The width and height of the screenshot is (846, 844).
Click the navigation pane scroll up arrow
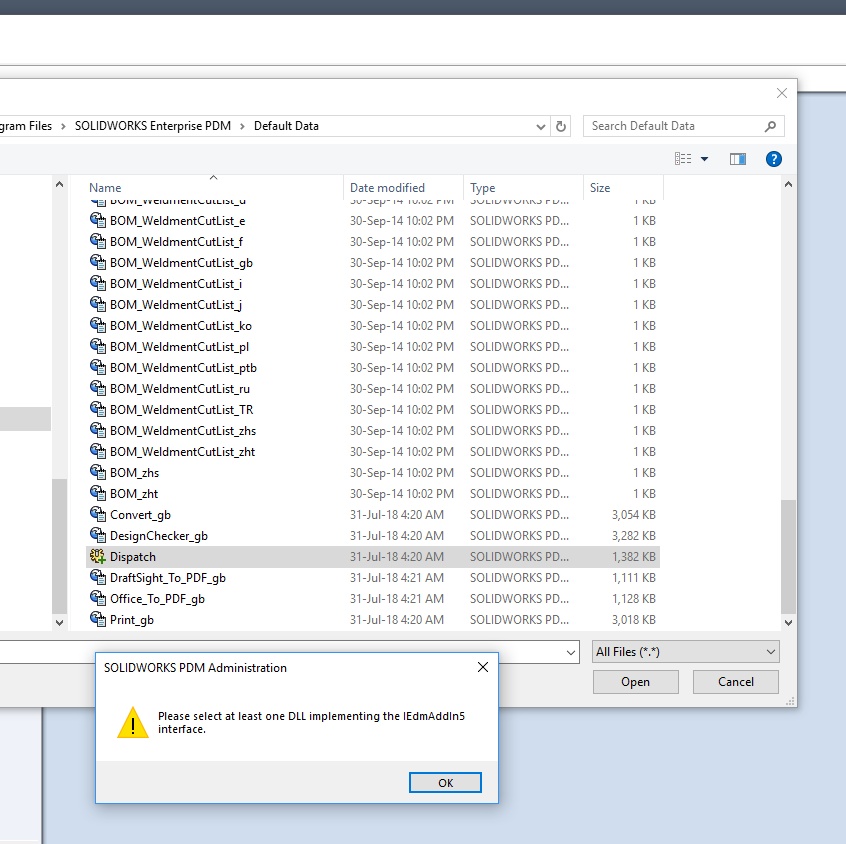59,185
